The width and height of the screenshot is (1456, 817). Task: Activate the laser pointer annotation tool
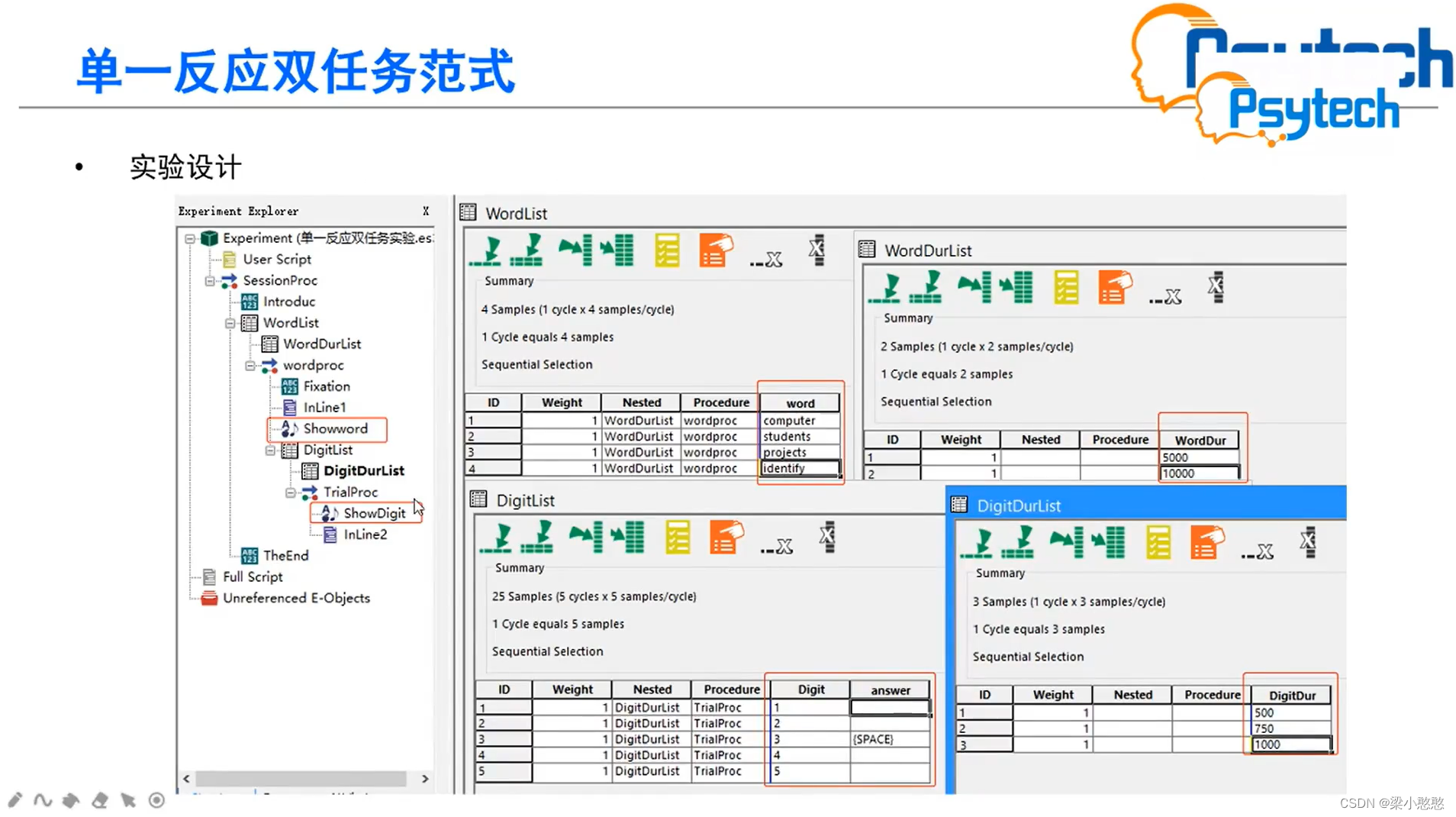156,800
